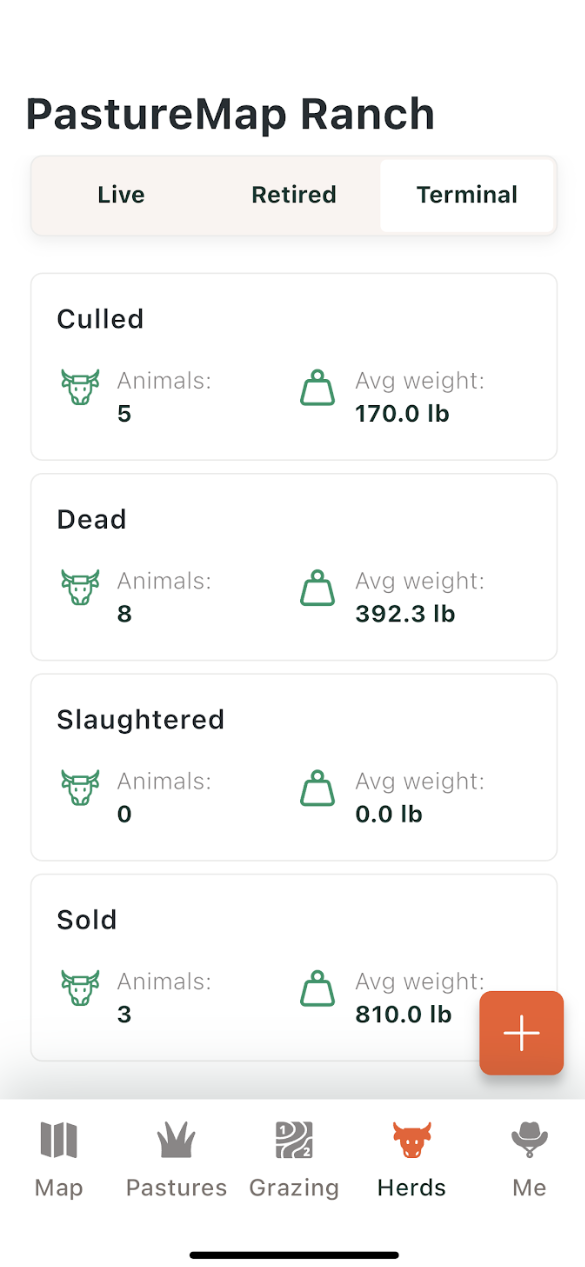The height and width of the screenshot is (1267, 585).
Task: Go to Pastures grass icon
Action: (x=176, y=1140)
